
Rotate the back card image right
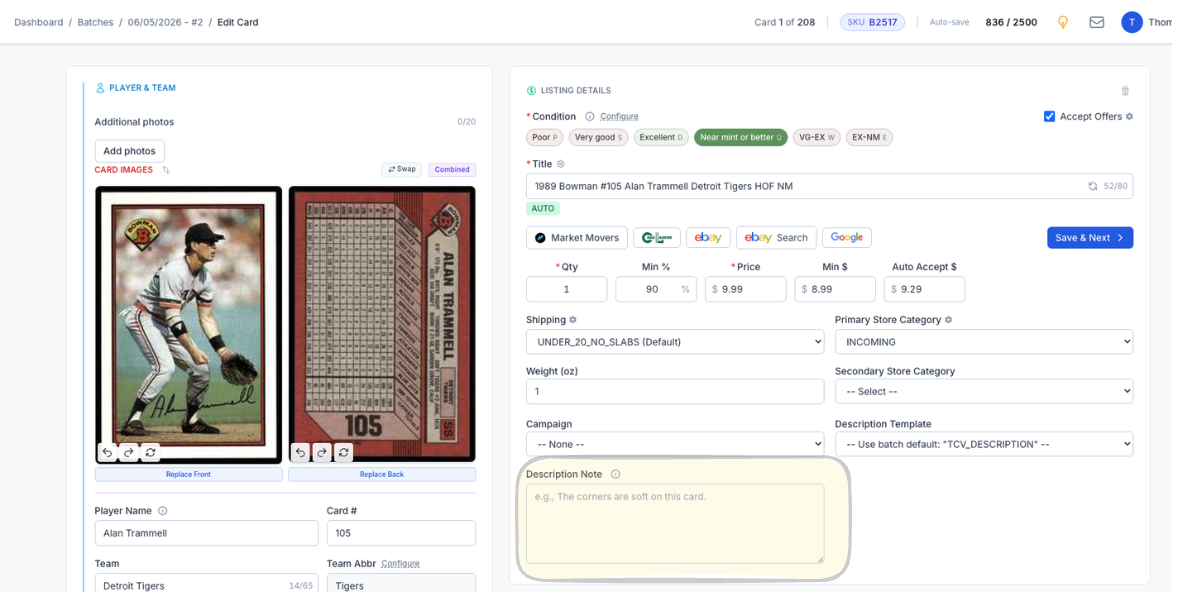pyautogui.click(x=322, y=453)
